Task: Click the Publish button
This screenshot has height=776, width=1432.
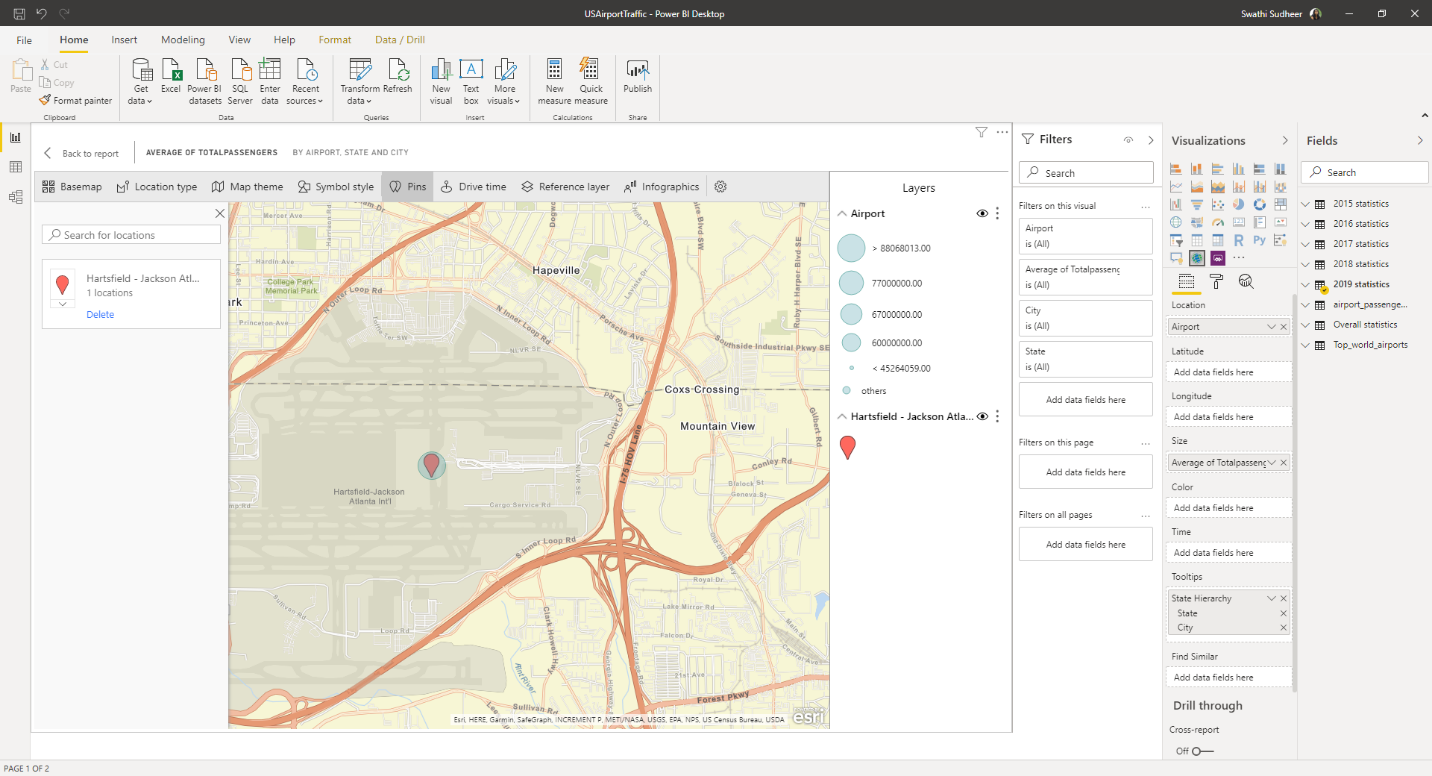Action: [637, 77]
